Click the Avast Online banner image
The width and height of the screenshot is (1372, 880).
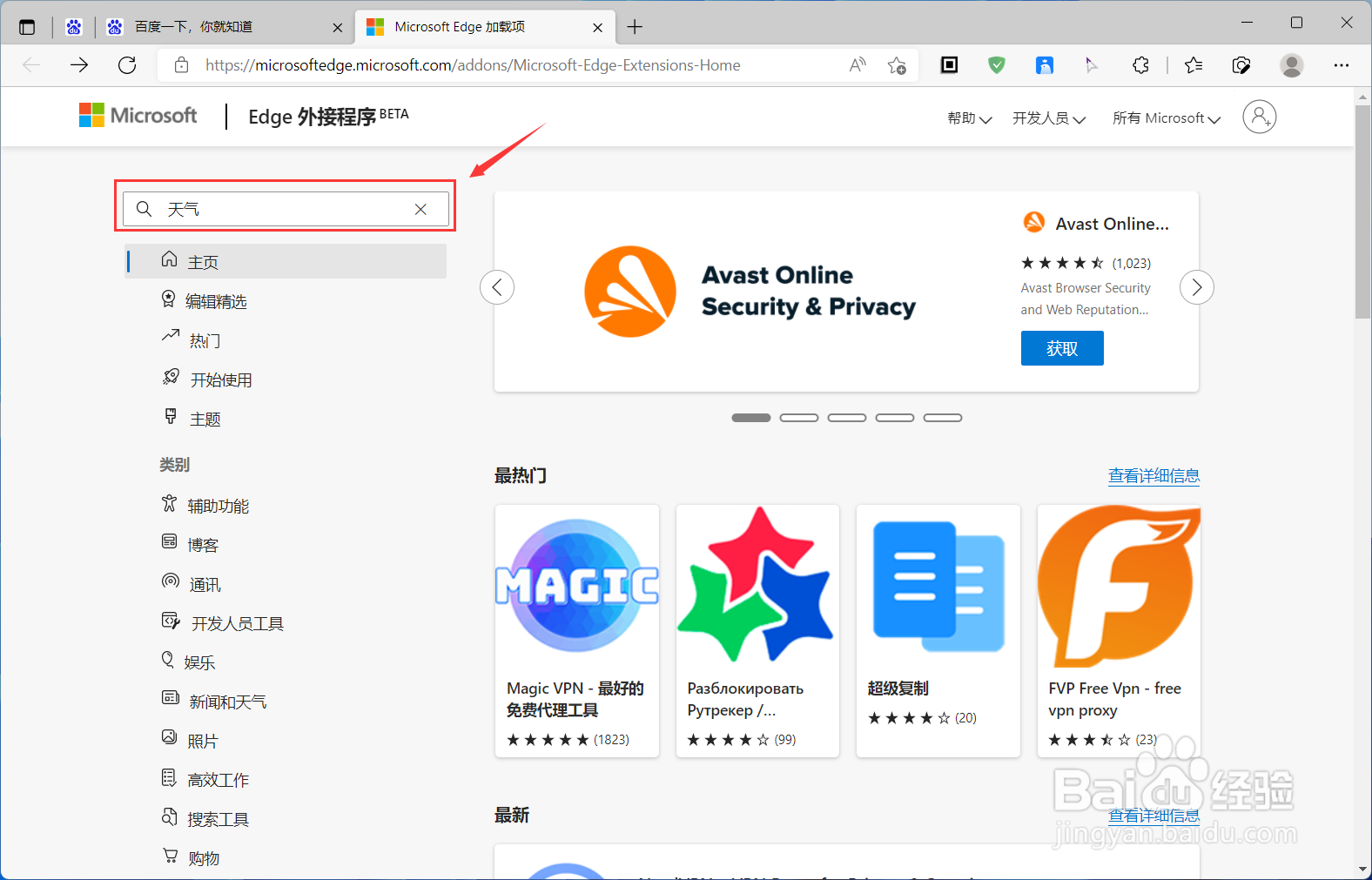pyautogui.click(x=749, y=292)
